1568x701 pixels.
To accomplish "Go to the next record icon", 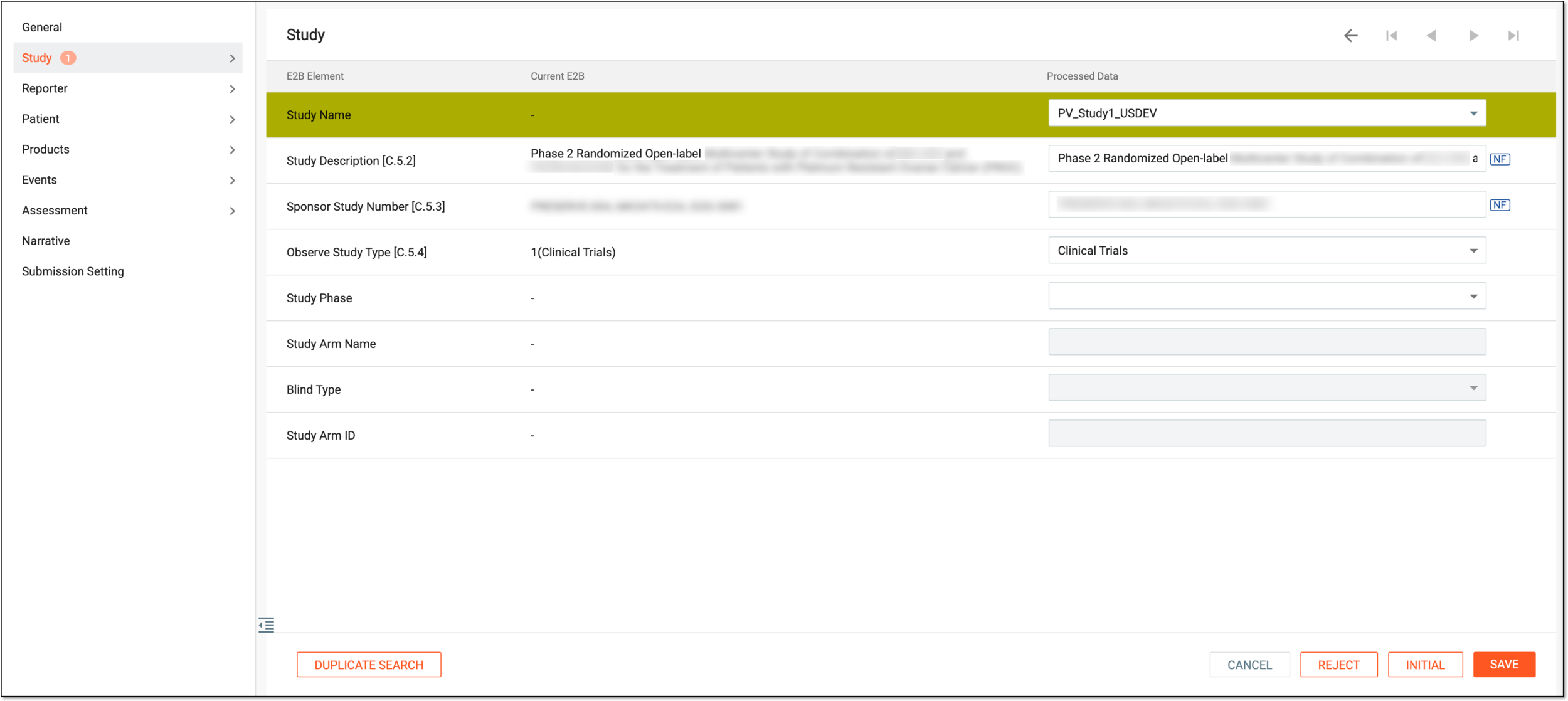I will (x=1473, y=36).
